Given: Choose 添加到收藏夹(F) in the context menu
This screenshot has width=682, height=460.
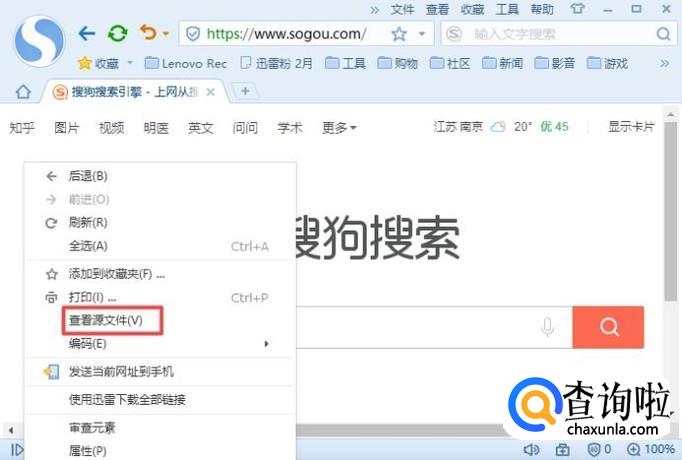Looking at the screenshot, I should pyautogui.click(x=161, y=274).
